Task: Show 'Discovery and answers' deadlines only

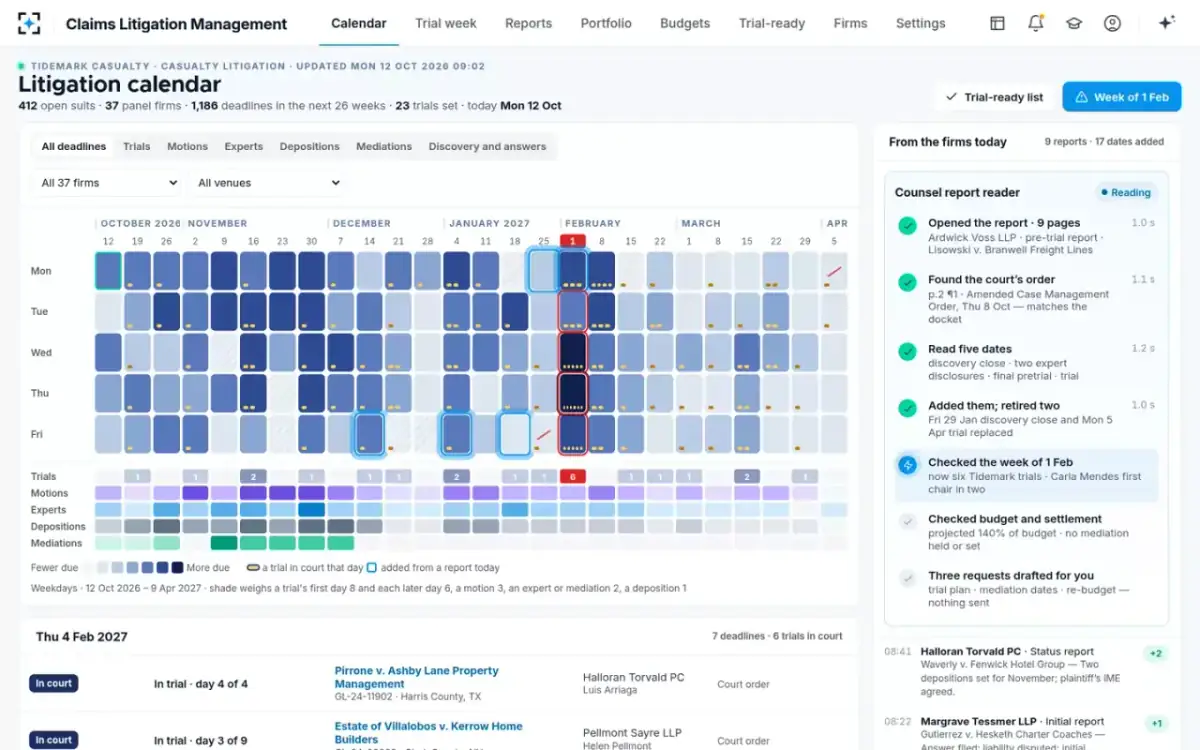Action: point(487,146)
